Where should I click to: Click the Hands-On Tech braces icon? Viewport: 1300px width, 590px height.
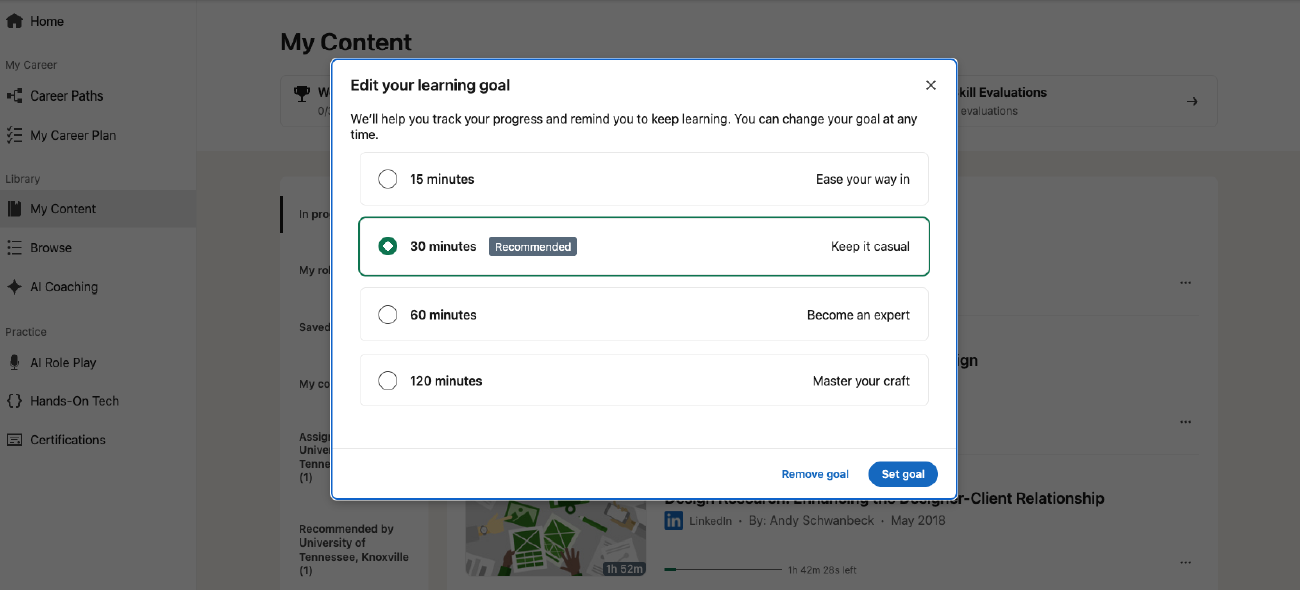click(14, 401)
